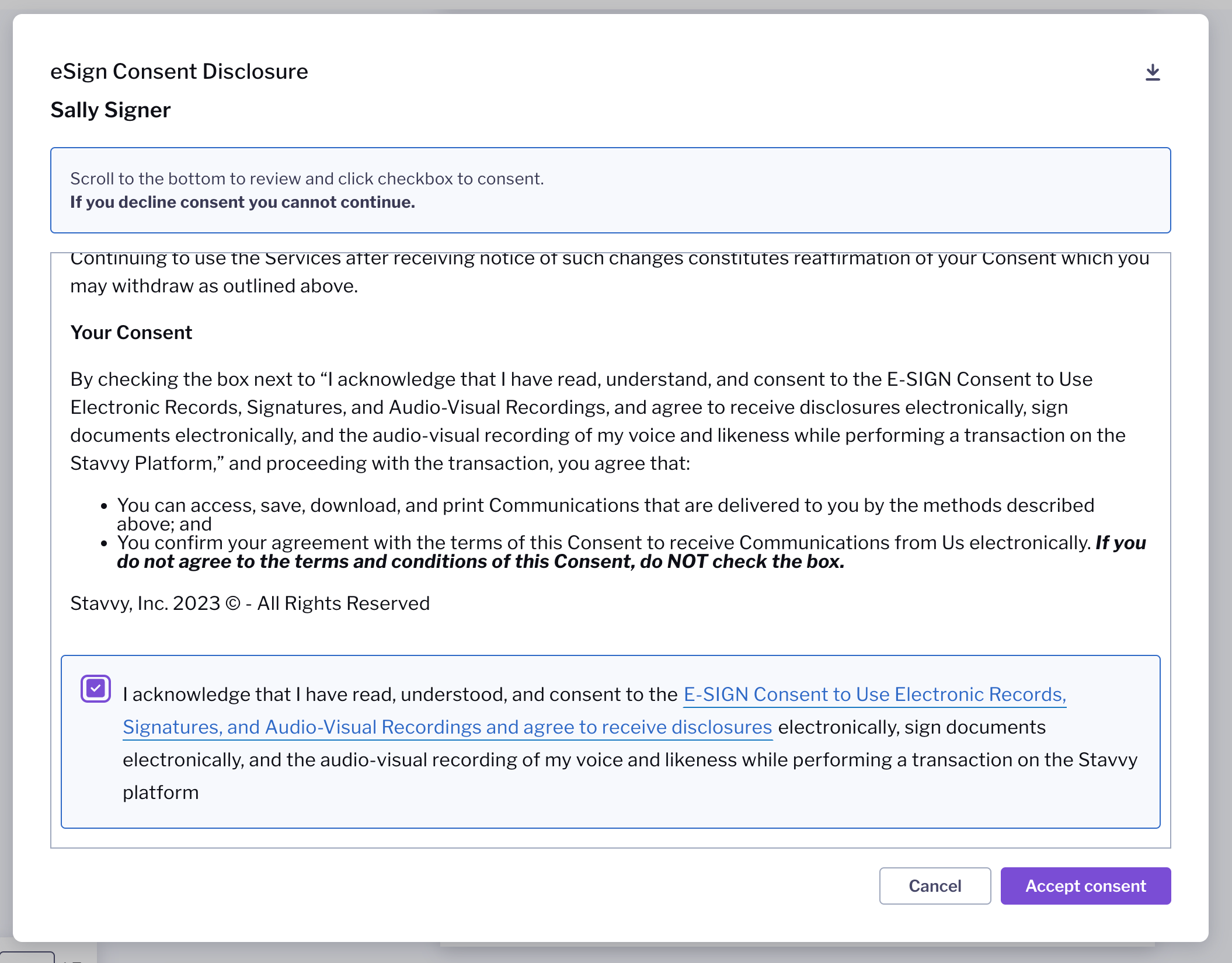Open the E-SIGN Consent to Use Electronic Records link
The height and width of the screenshot is (963, 1232).
coord(874,695)
